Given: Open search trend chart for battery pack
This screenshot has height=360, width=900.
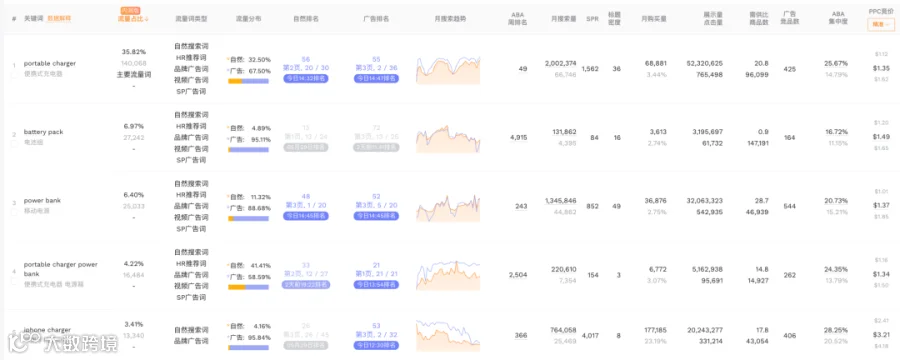Looking at the screenshot, I should click(x=448, y=139).
